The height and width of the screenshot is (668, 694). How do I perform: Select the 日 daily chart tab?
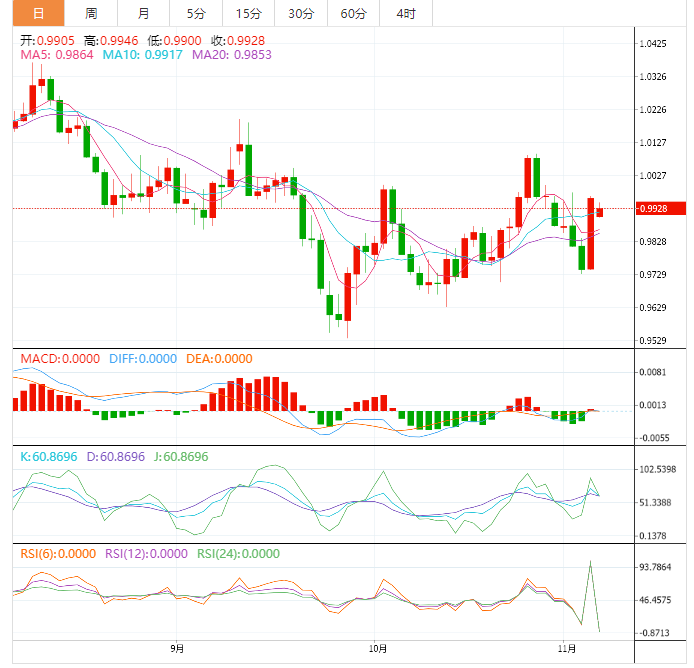tap(39, 13)
